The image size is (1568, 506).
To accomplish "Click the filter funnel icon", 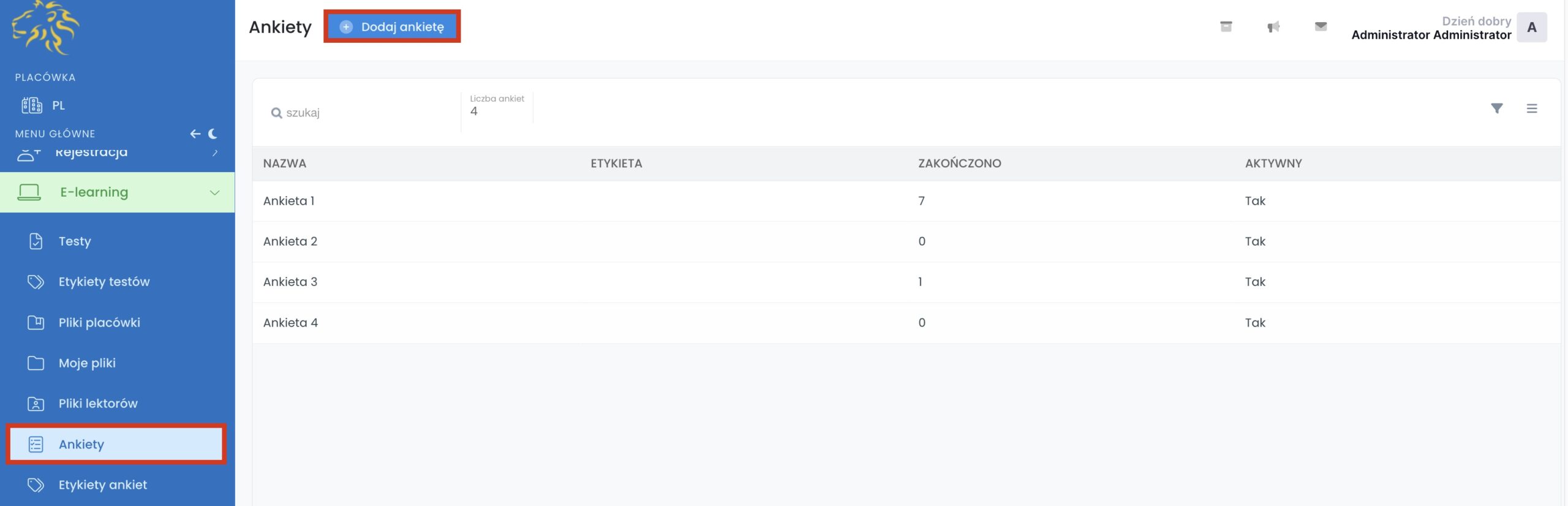I will pos(1496,108).
